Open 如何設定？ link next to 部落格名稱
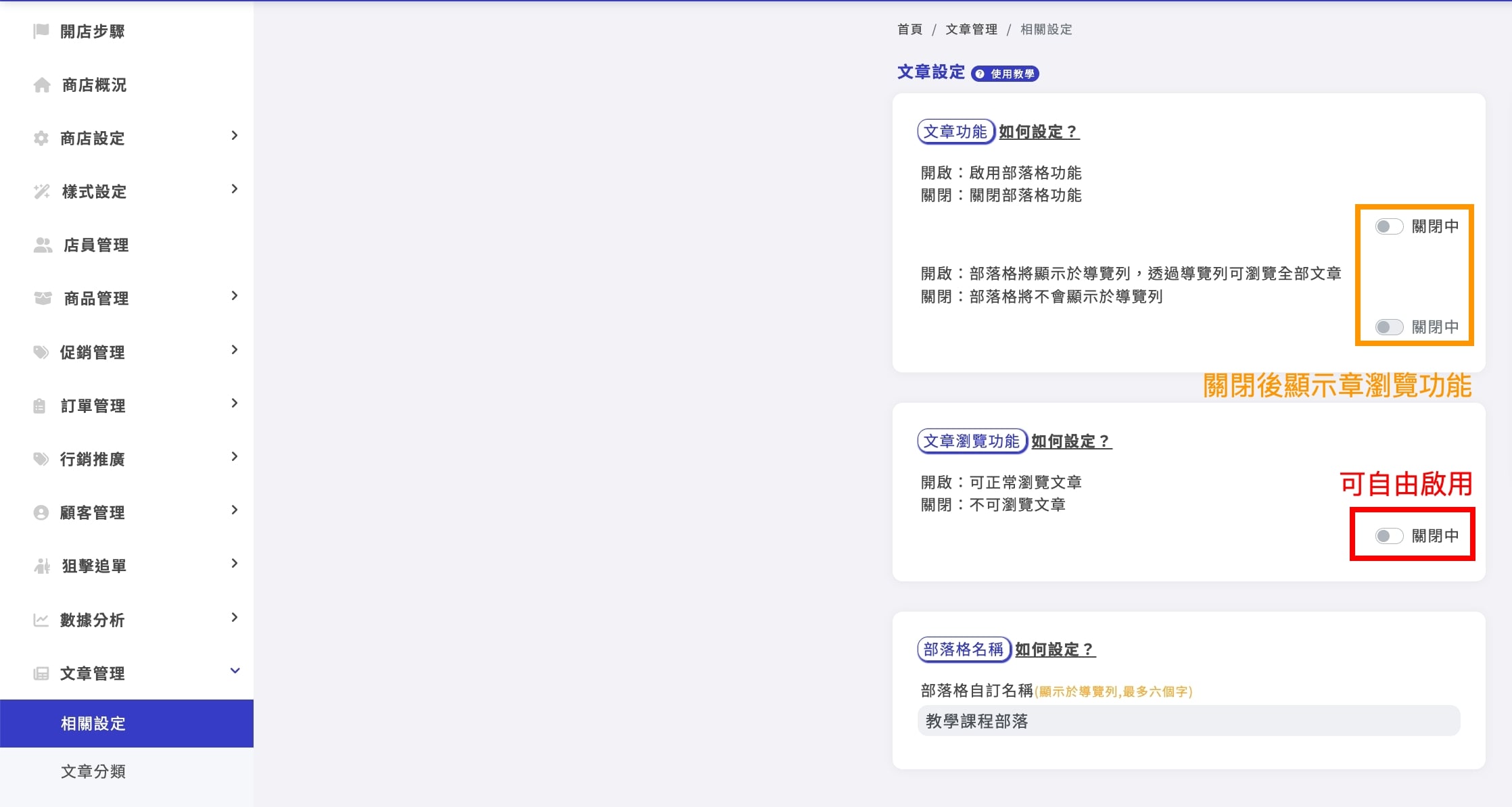Viewport: 1512px width, 807px height. (x=1055, y=650)
